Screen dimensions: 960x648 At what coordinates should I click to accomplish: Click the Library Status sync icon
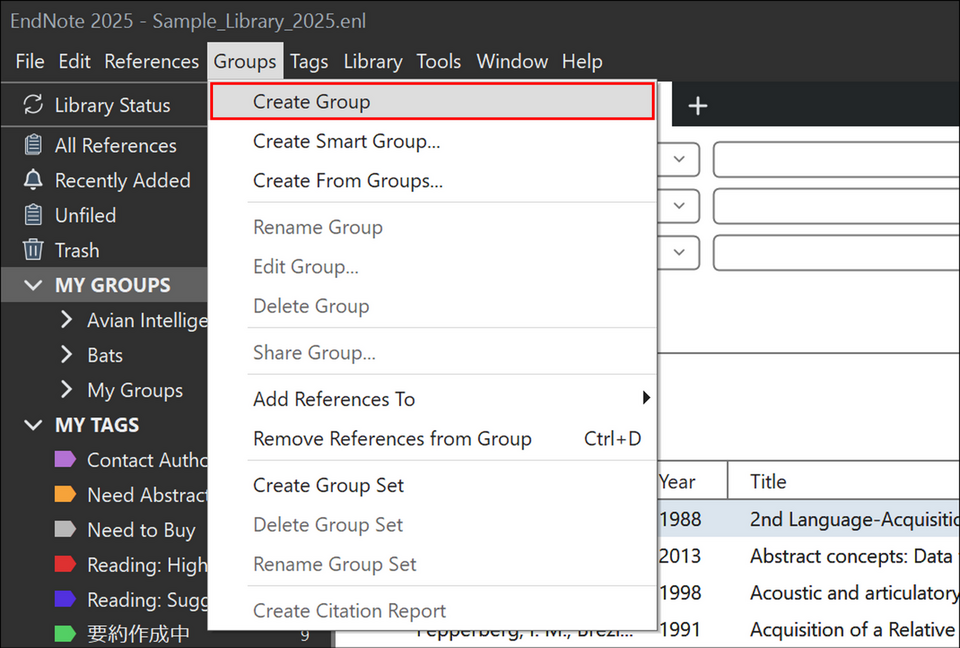pyautogui.click(x=33, y=105)
